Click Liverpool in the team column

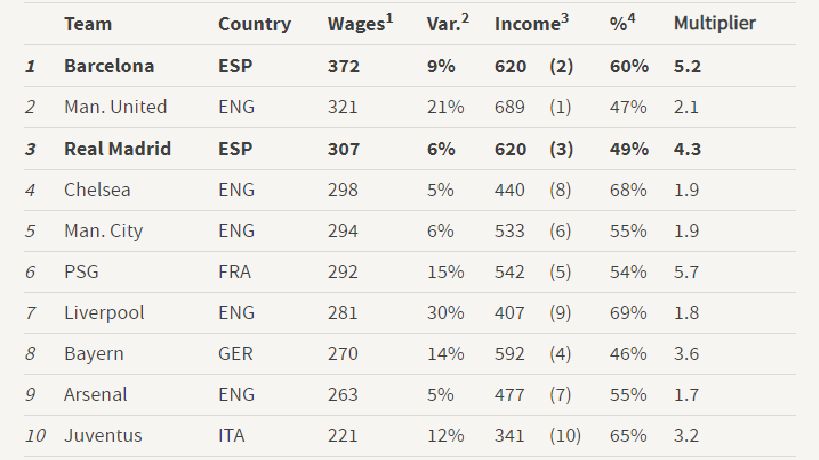pos(104,313)
